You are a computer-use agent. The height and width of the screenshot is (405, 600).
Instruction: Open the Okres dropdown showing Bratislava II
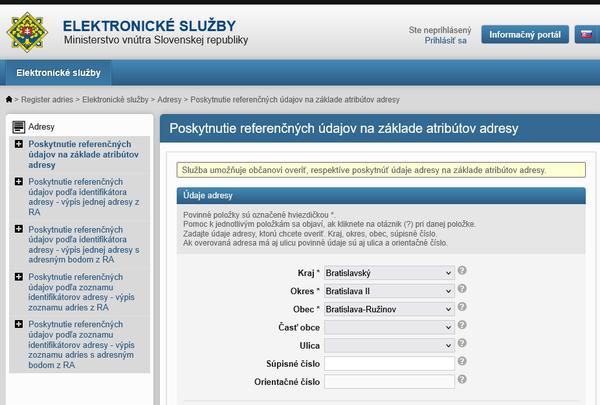389,290
